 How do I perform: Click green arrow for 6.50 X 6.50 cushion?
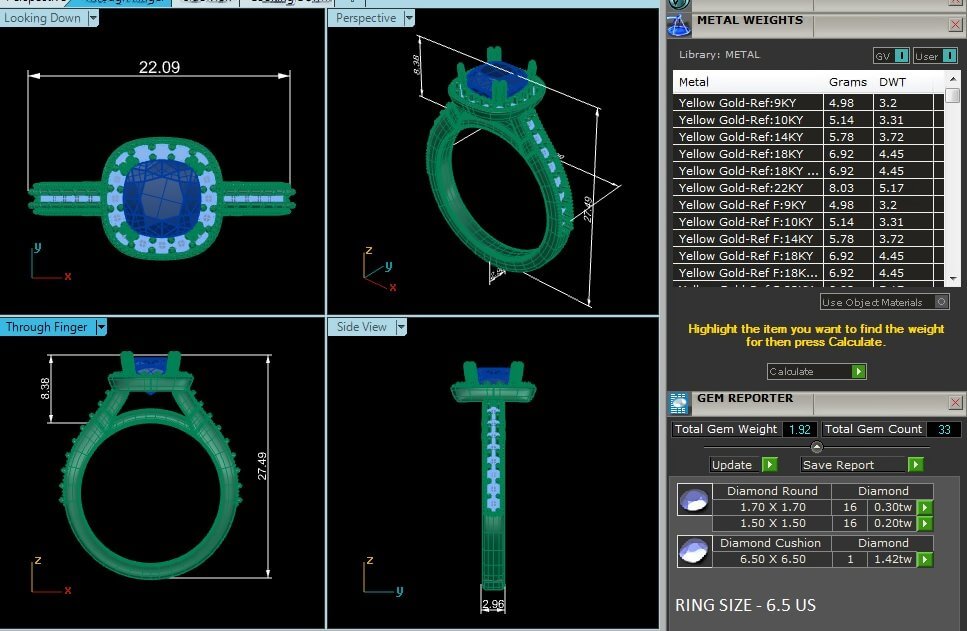(925, 560)
